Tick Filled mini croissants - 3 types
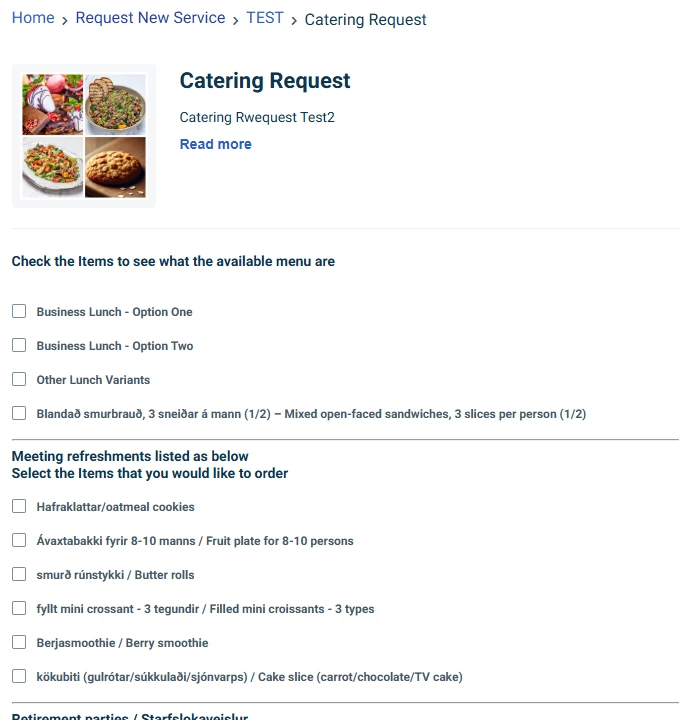Image resolution: width=679 pixels, height=720 pixels. [19, 608]
